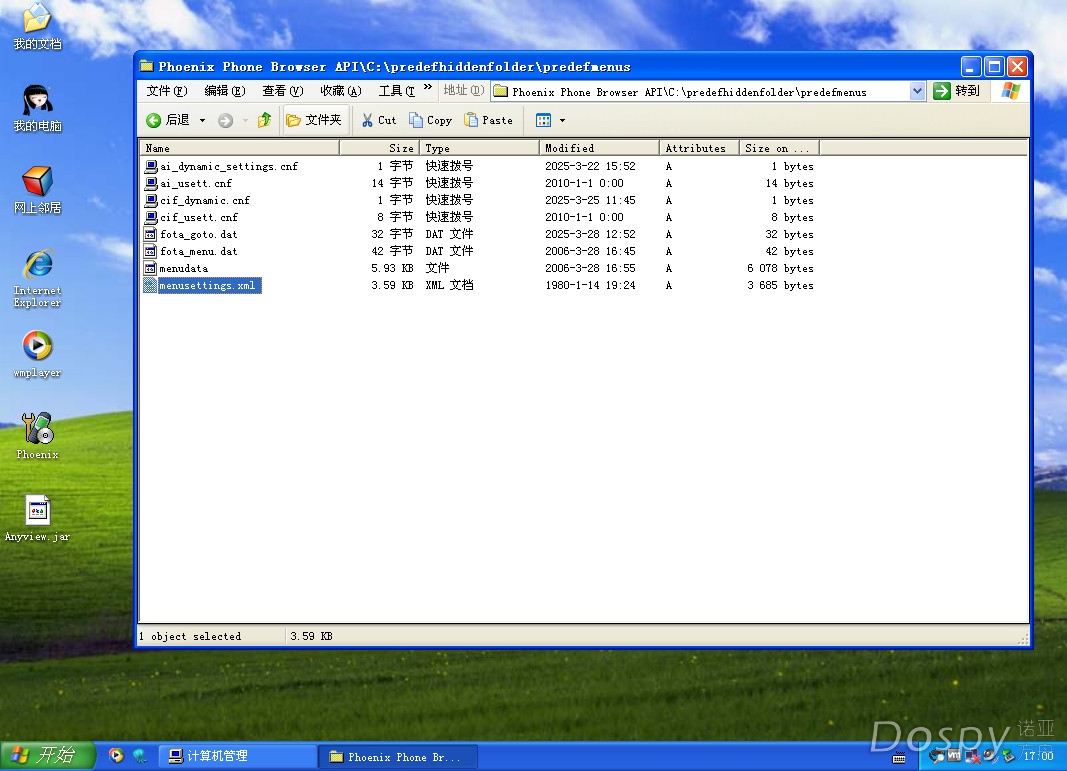Select the Anyview.jar desktop icon
This screenshot has height=771, width=1067.
(37, 519)
